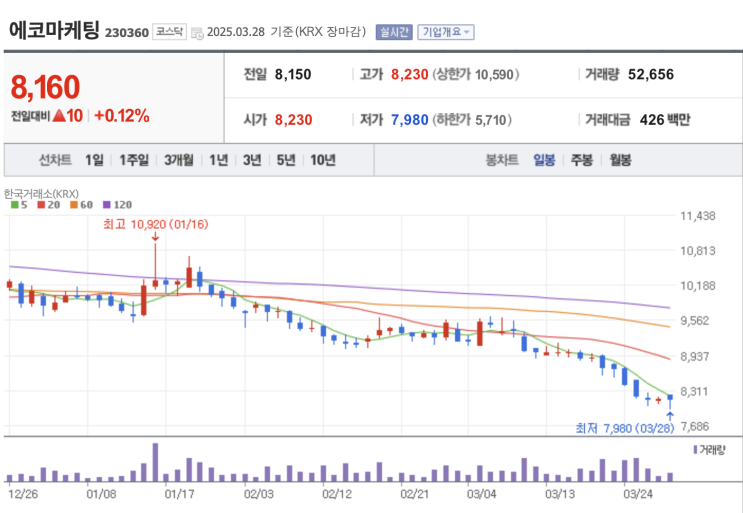
Task: Select the 5년 line chart tab
Action: [286, 160]
